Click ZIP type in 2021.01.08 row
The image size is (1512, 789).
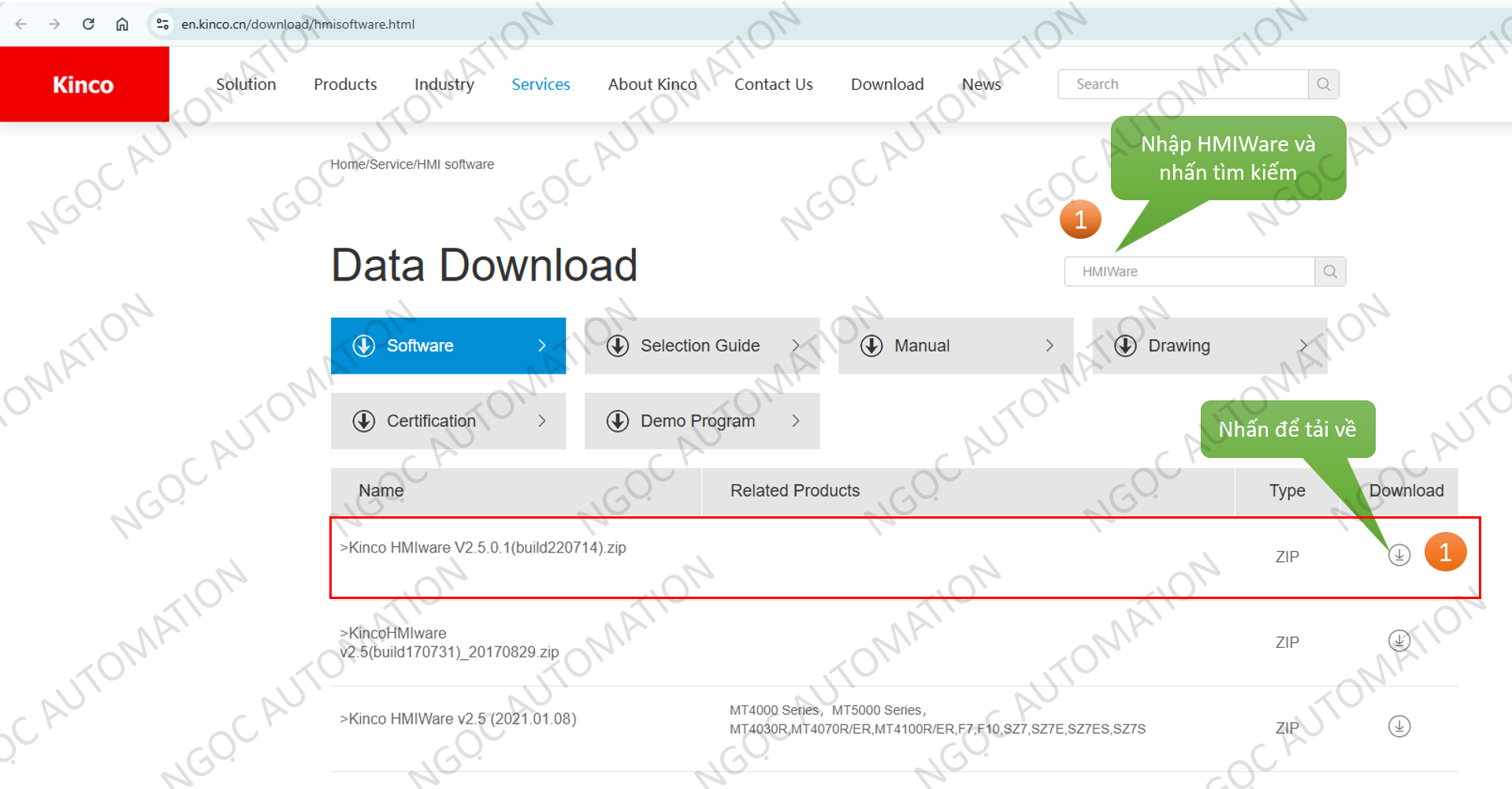point(1287,728)
